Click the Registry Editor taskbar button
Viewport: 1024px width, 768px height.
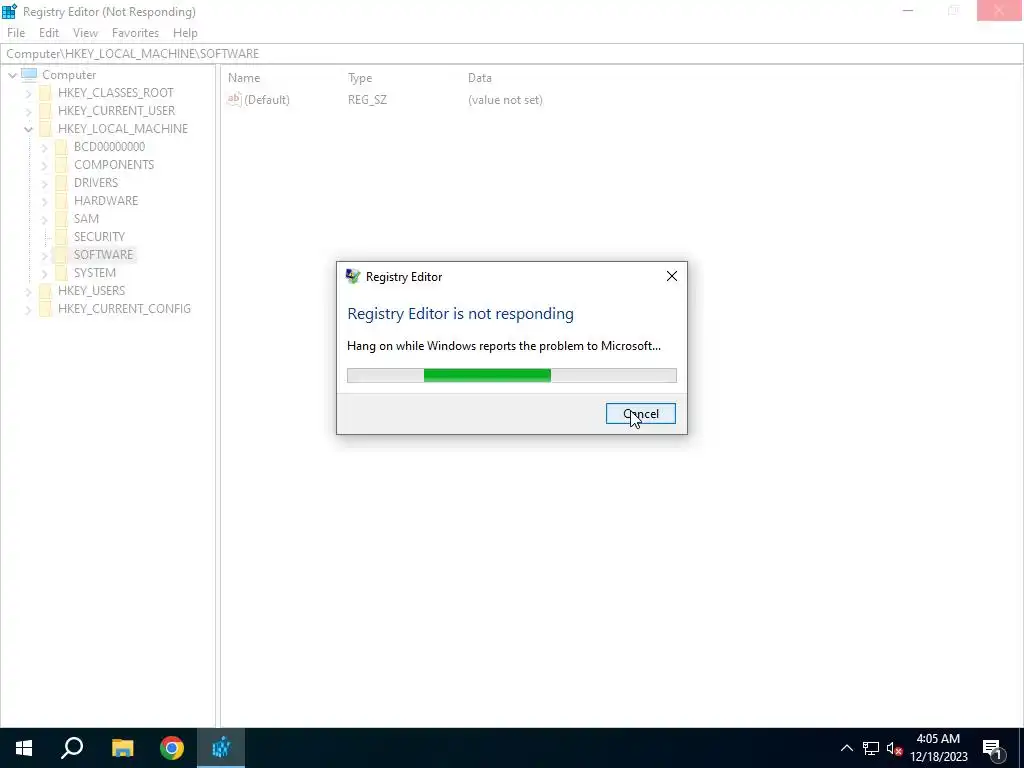(221, 748)
